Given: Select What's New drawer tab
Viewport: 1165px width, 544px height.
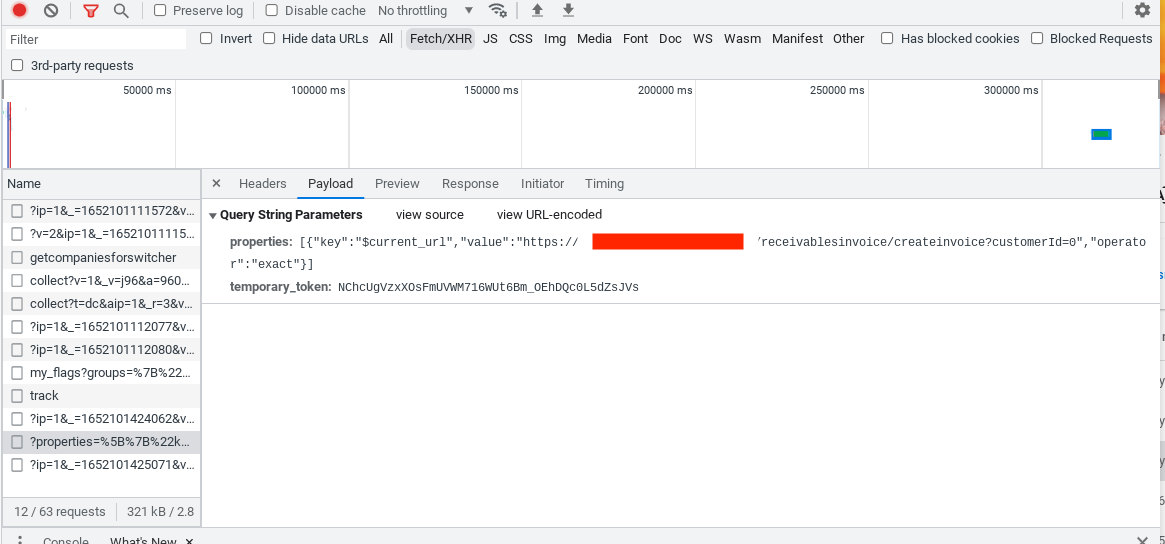Looking at the screenshot, I should pos(143,540).
